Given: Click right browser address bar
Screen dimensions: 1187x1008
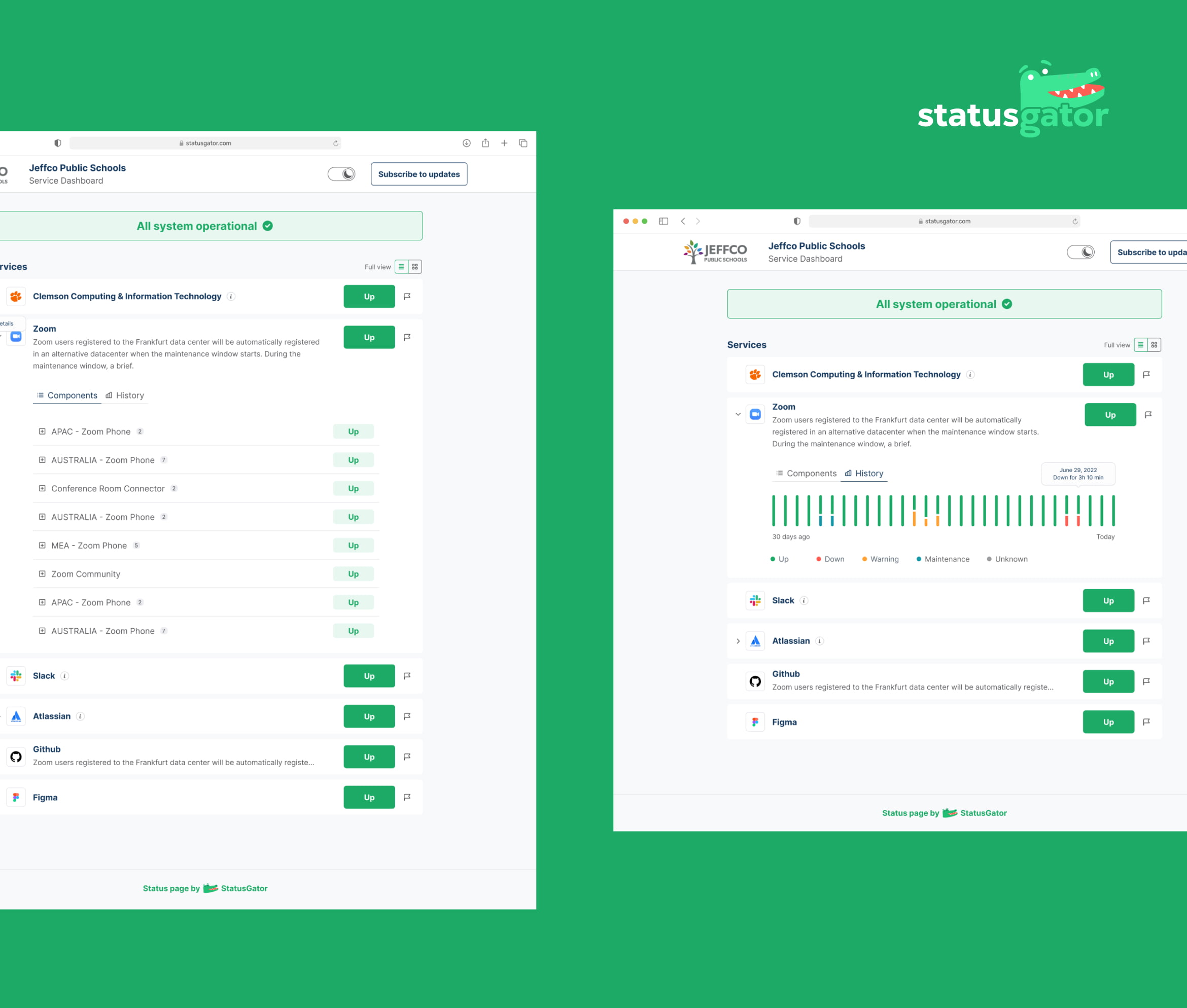Looking at the screenshot, I should (x=945, y=221).
